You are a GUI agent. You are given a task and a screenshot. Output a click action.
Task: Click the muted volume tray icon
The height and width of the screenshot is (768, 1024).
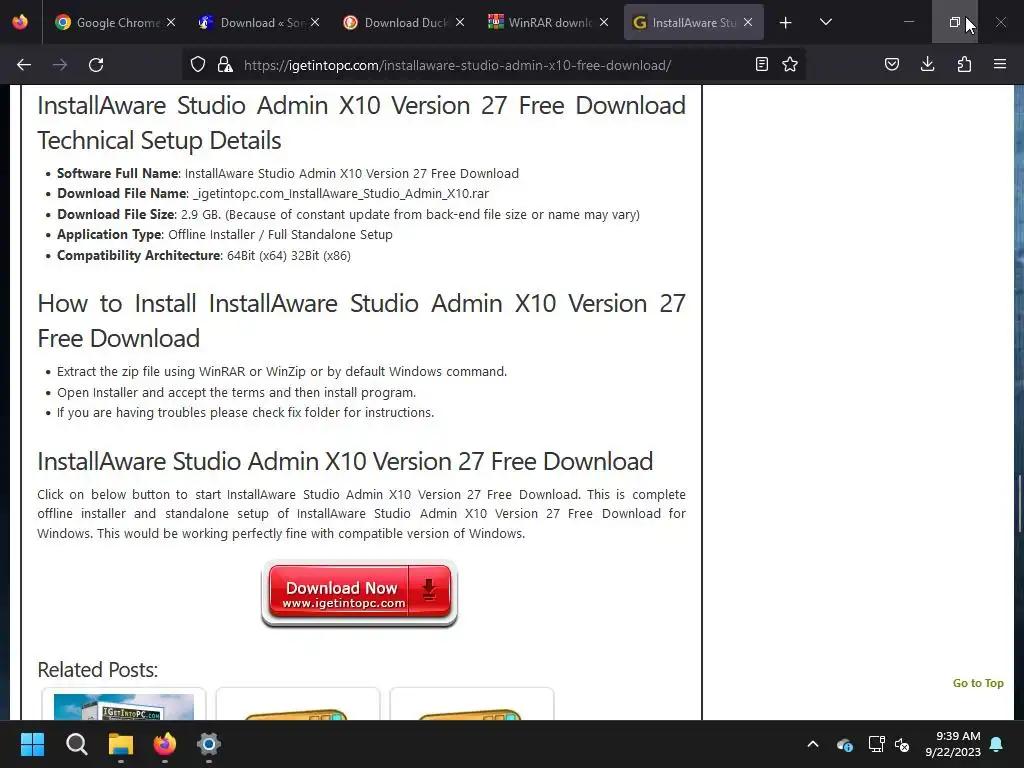(x=903, y=744)
